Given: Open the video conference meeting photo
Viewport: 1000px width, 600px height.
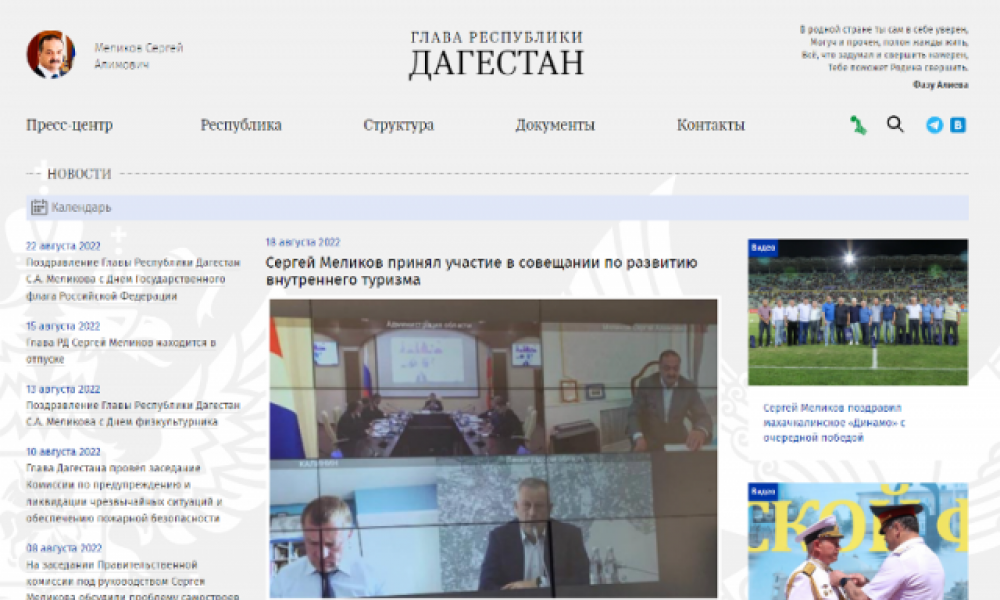Looking at the screenshot, I should click(493, 447).
